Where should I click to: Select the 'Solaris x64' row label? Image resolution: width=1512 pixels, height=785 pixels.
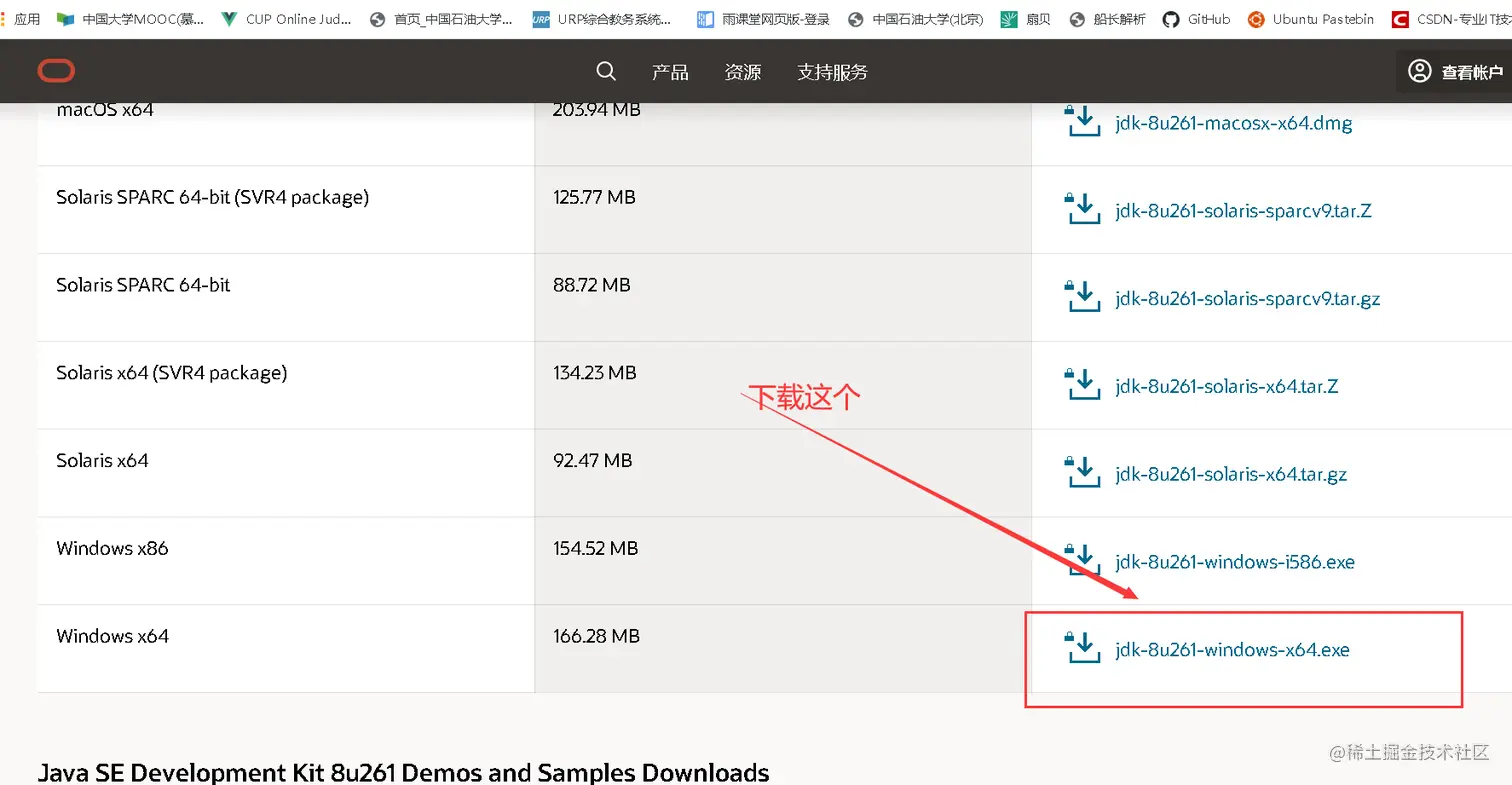[103, 460]
